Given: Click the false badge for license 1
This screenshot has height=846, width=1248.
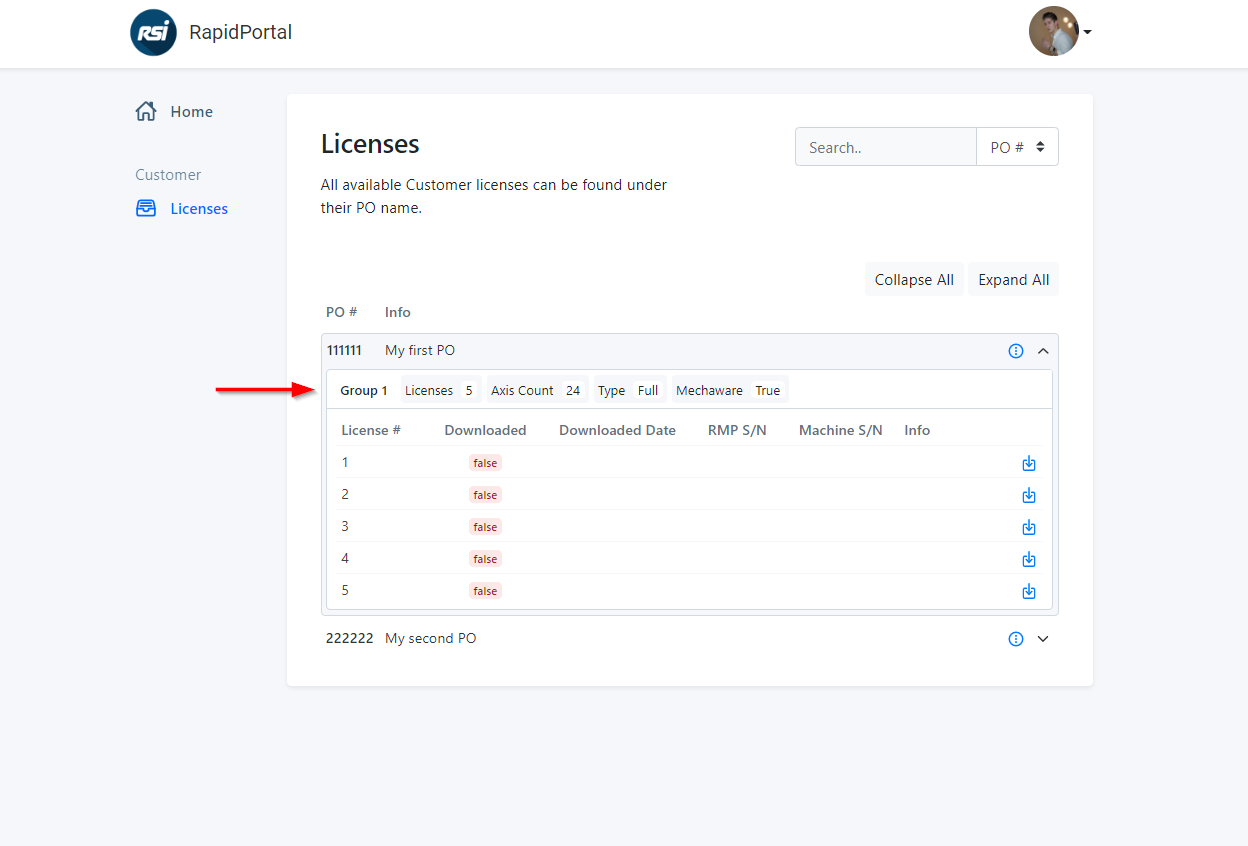Looking at the screenshot, I should [485, 463].
